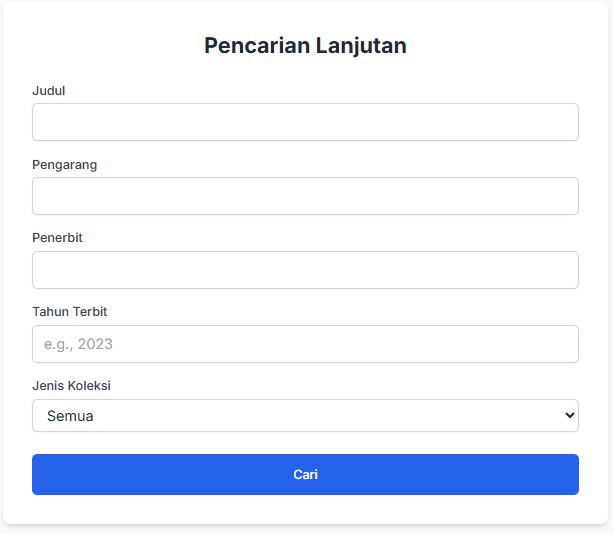The height and width of the screenshot is (534, 613).
Task: Click the "e.g., 2023" placeholder text
Action: (79, 344)
